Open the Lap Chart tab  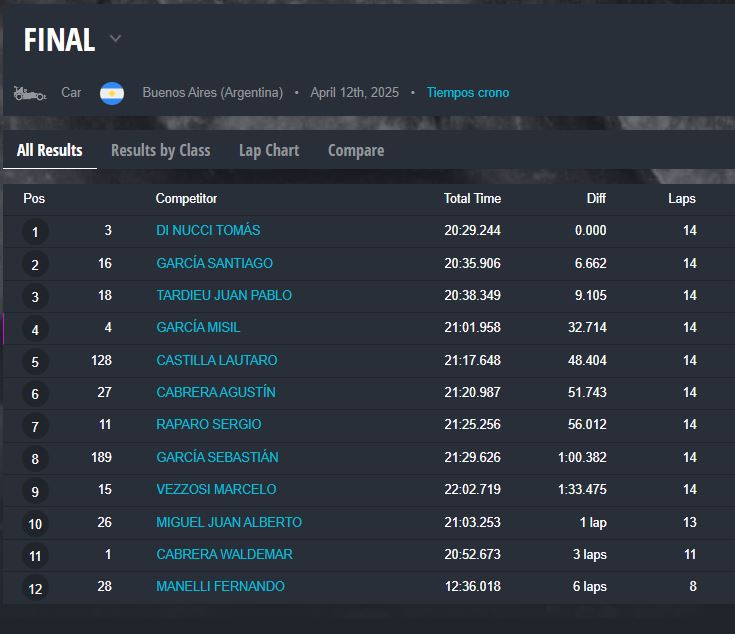[269, 151]
